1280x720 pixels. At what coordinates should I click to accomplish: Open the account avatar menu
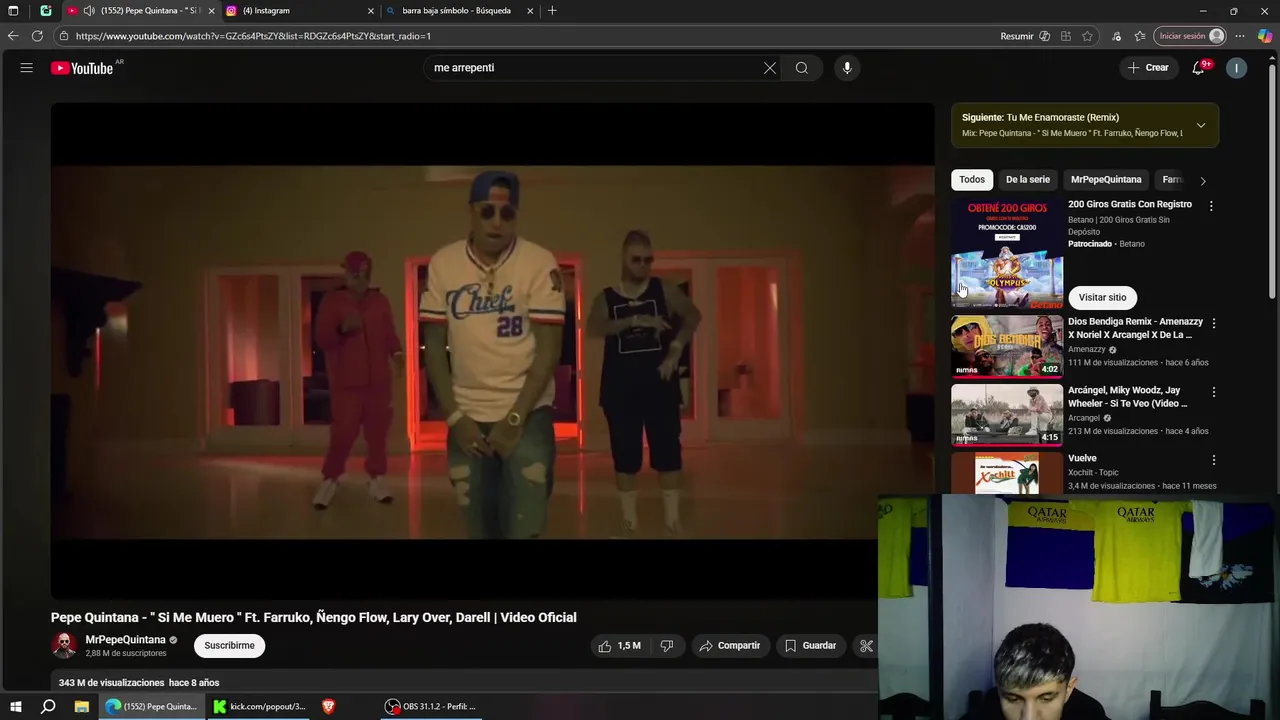[1237, 68]
